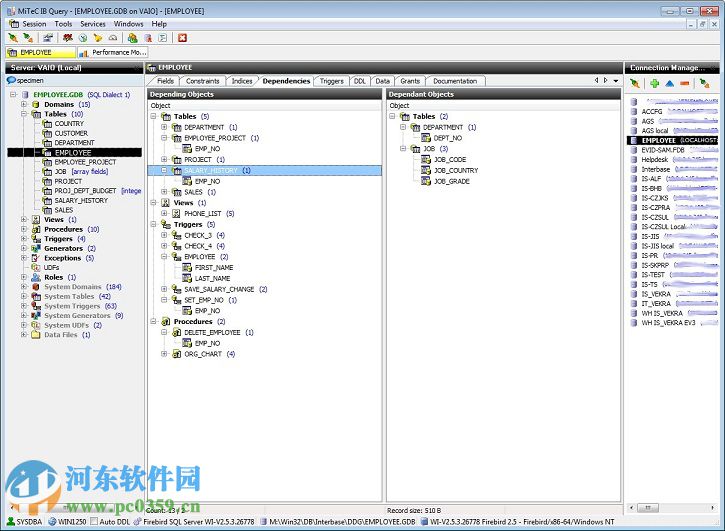
Task: Click the red X toolbar icon
Action: coord(183,38)
